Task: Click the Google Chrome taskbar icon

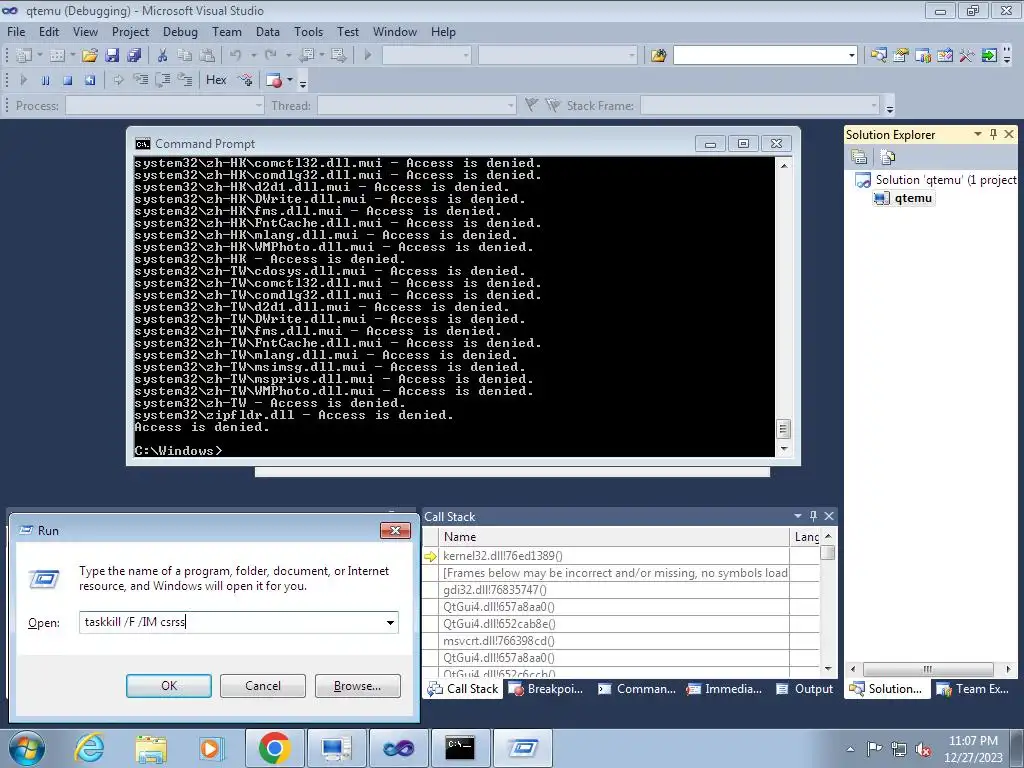Action: pos(274,748)
